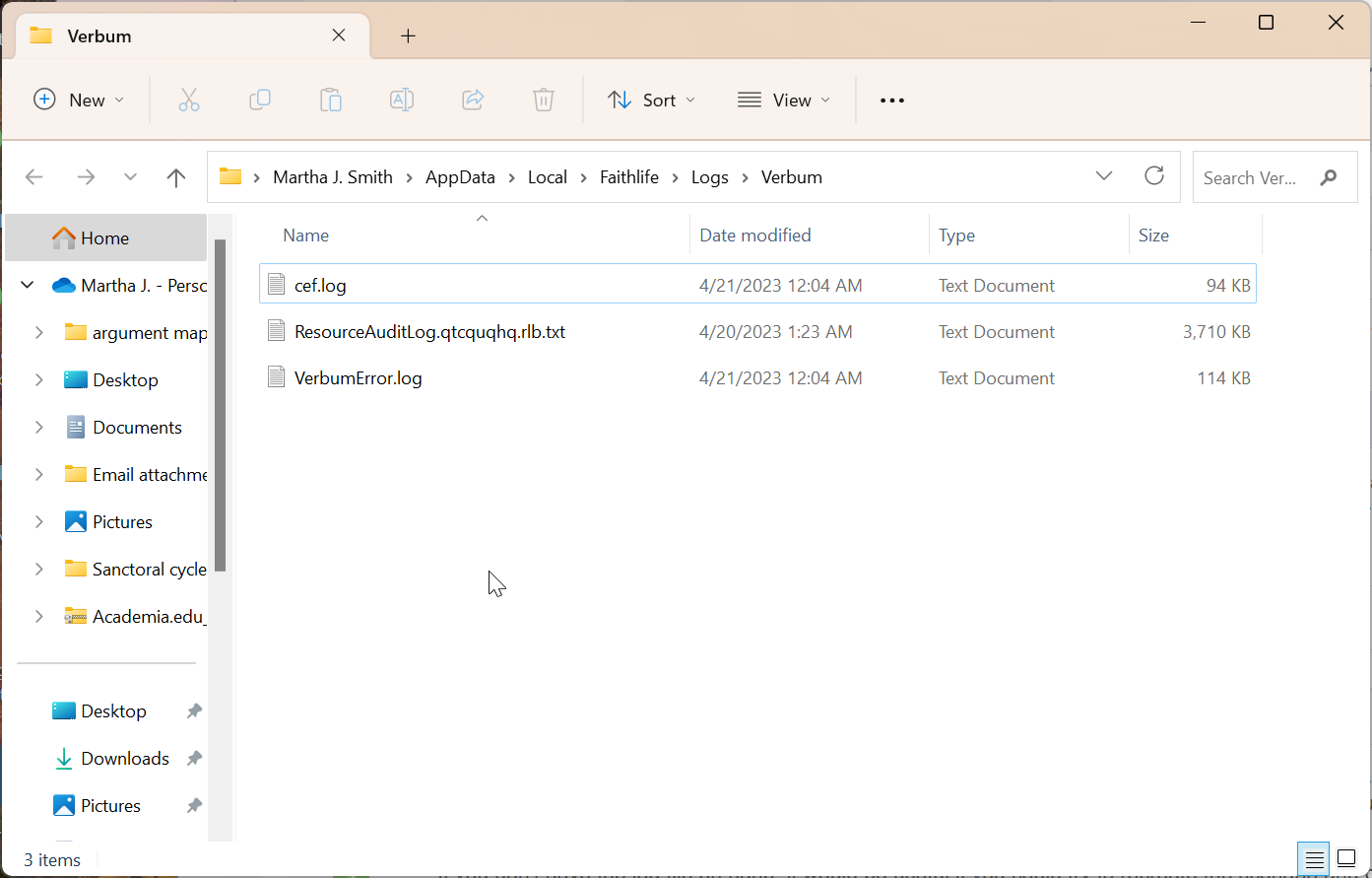Click AppData in the address path
The width and height of the screenshot is (1372, 878).
click(x=460, y=177)
